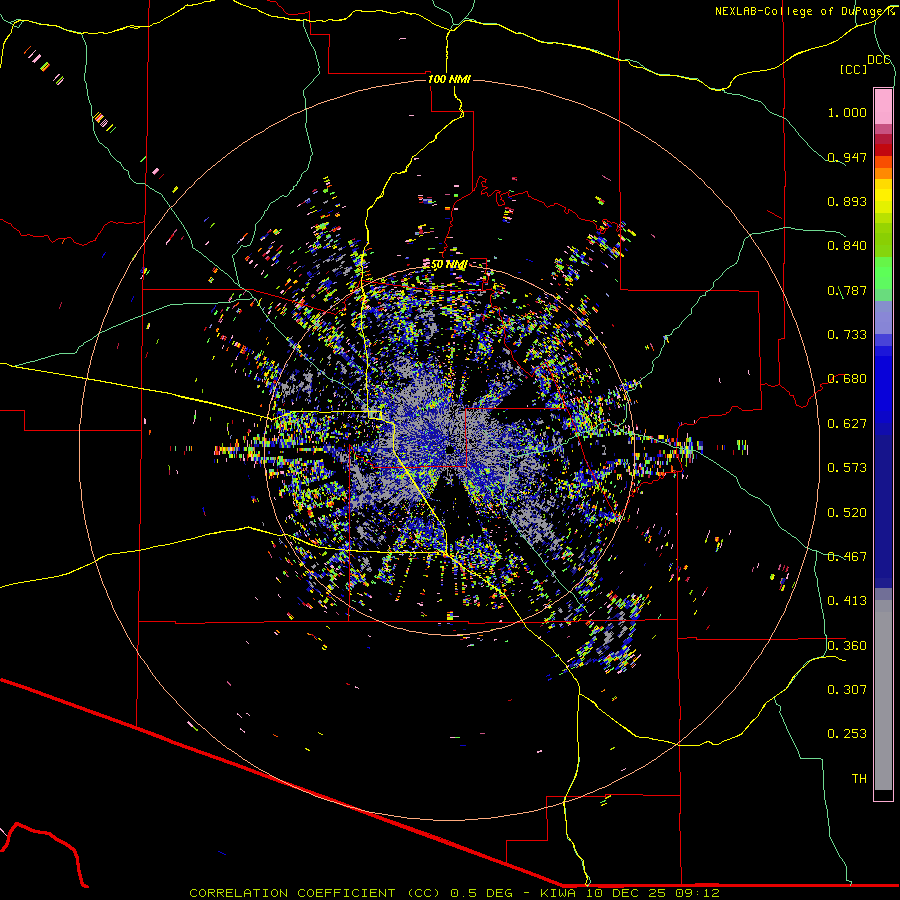This screenshot has width=900, height=900.
Task: Click the 0.520 scale value
Action: (847, 513)
